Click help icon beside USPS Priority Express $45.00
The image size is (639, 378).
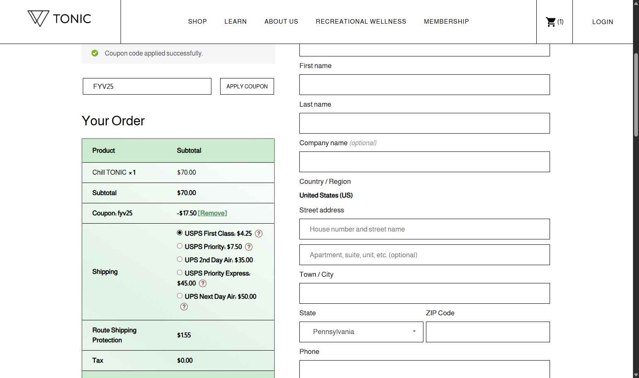pos(203,283)
